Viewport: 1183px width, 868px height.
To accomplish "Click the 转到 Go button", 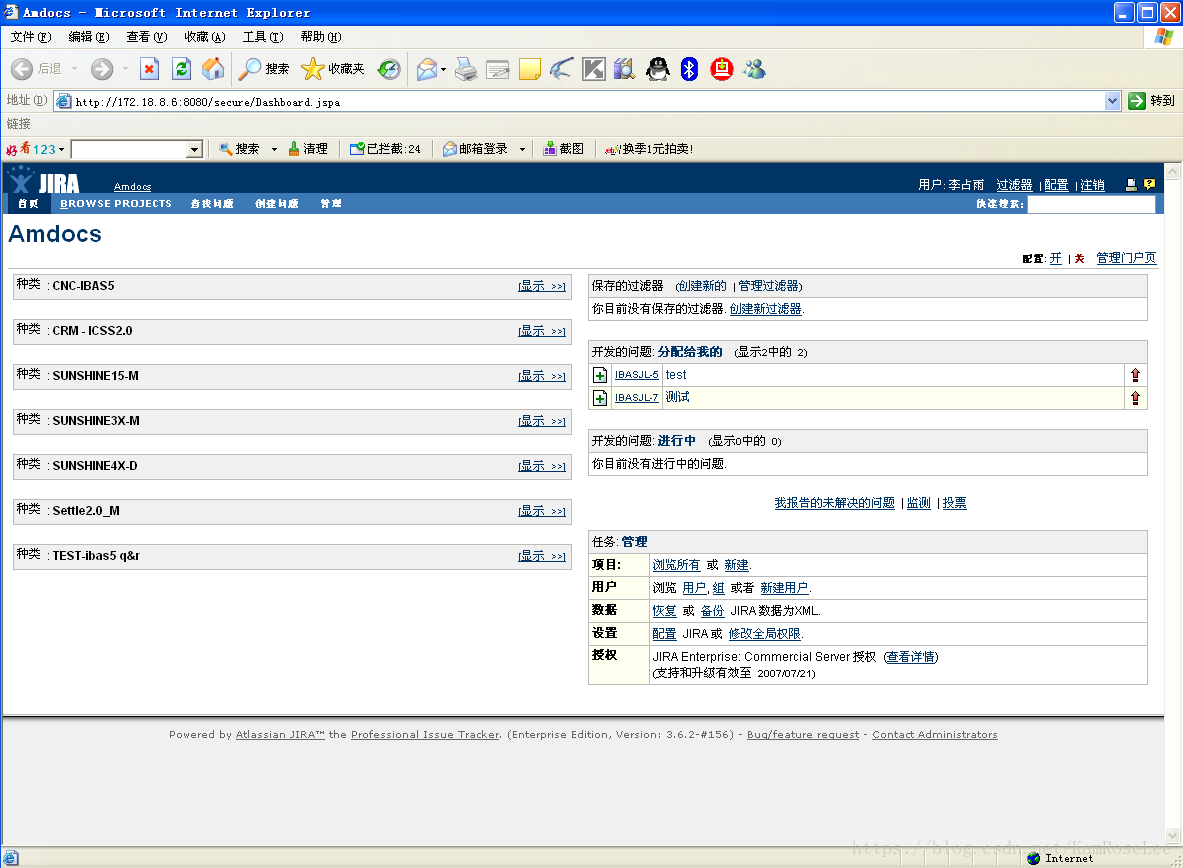I will (x=1152, y=101).
